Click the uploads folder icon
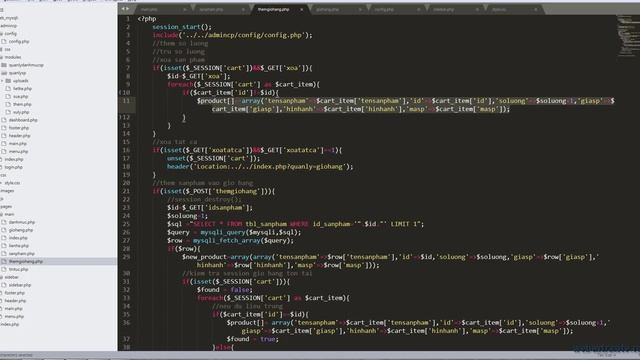The height and width of the screenshot is (360, 640). click(x=8, y=81)
